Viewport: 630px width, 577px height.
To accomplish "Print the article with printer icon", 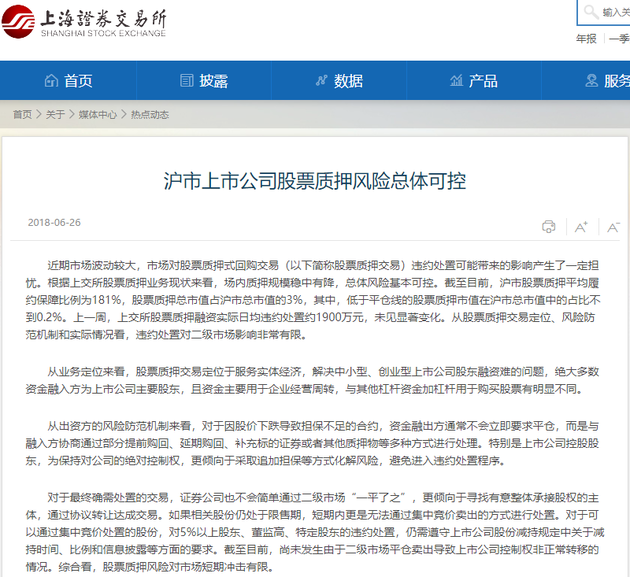I will tap(548, 227).
